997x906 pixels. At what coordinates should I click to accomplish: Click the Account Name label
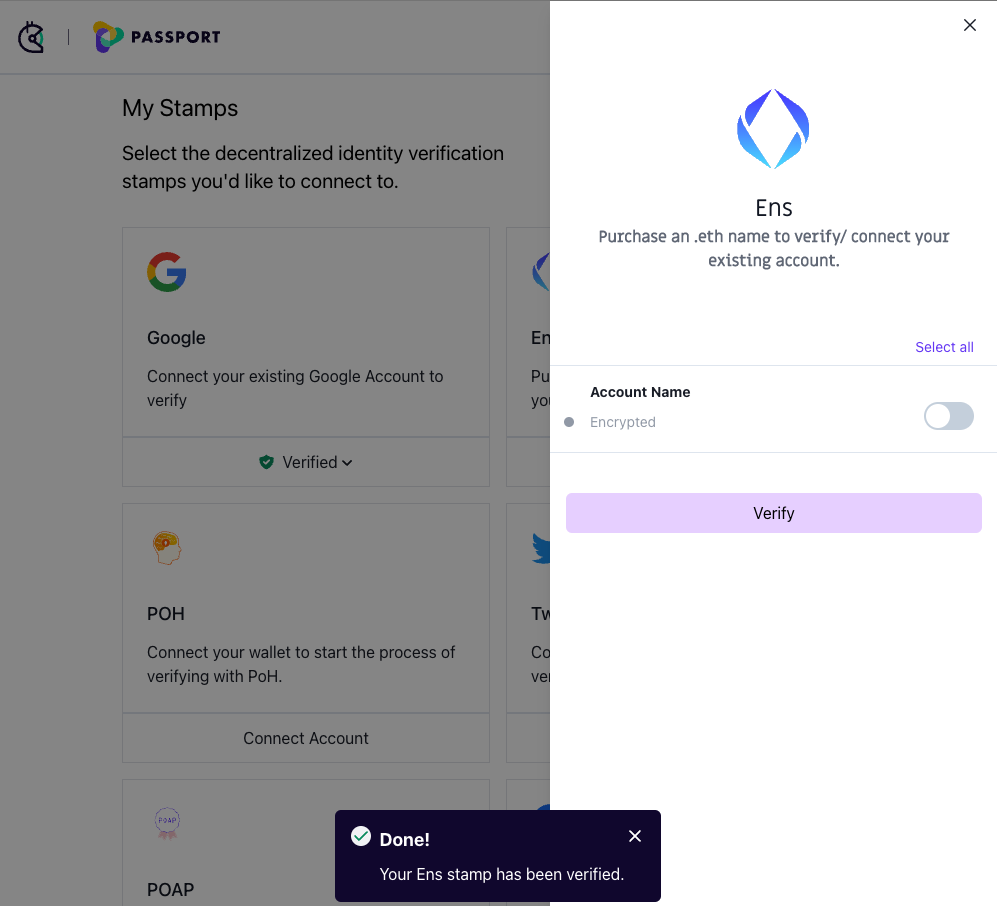(x=640, y=392)
